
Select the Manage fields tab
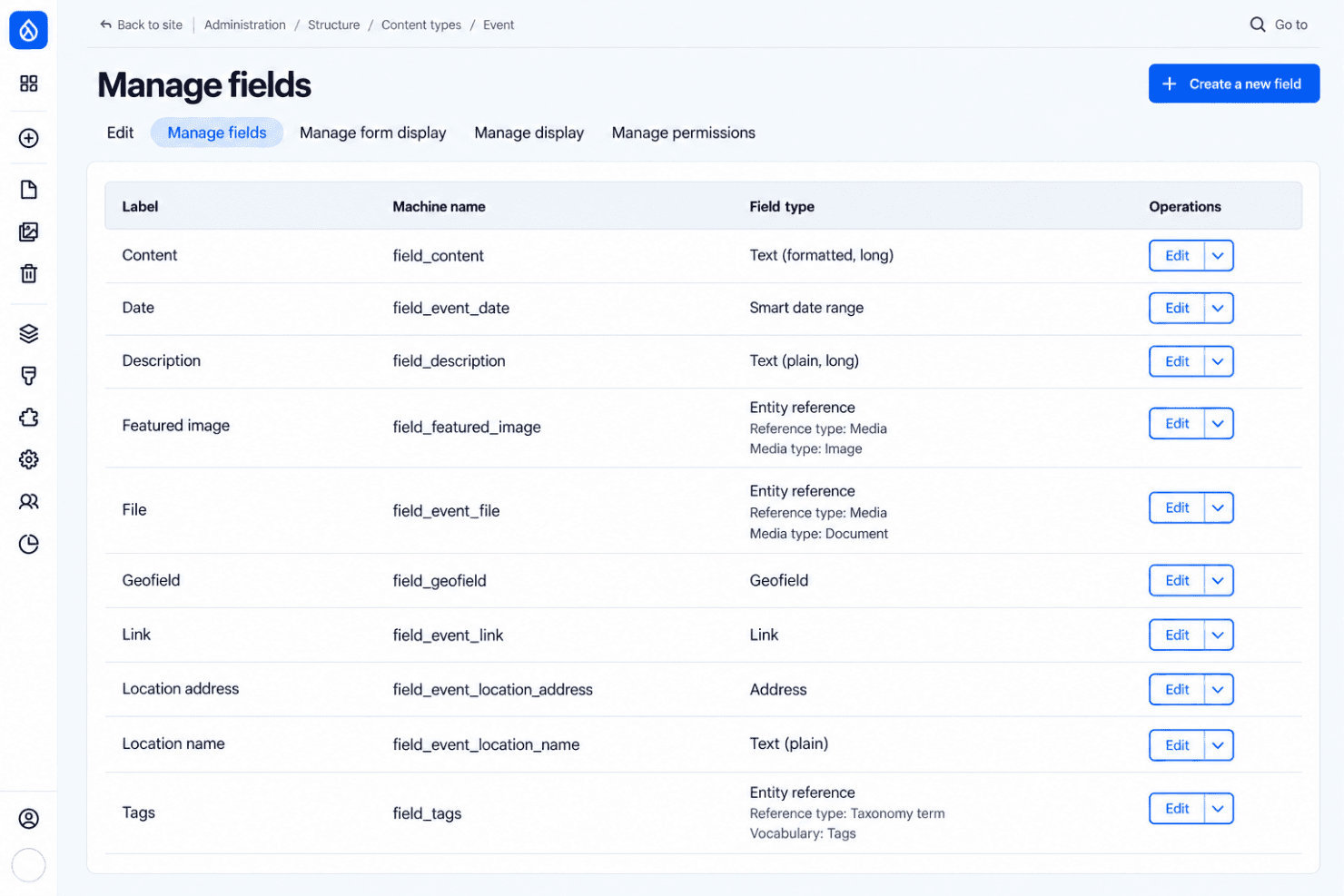pos(217,133)
